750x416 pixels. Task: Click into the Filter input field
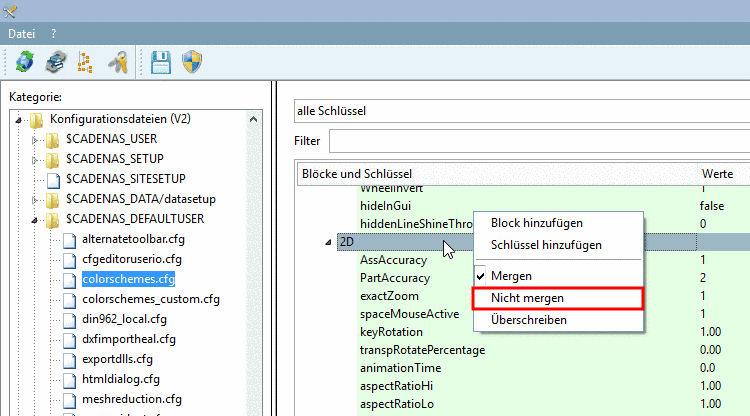click(540, 141)
